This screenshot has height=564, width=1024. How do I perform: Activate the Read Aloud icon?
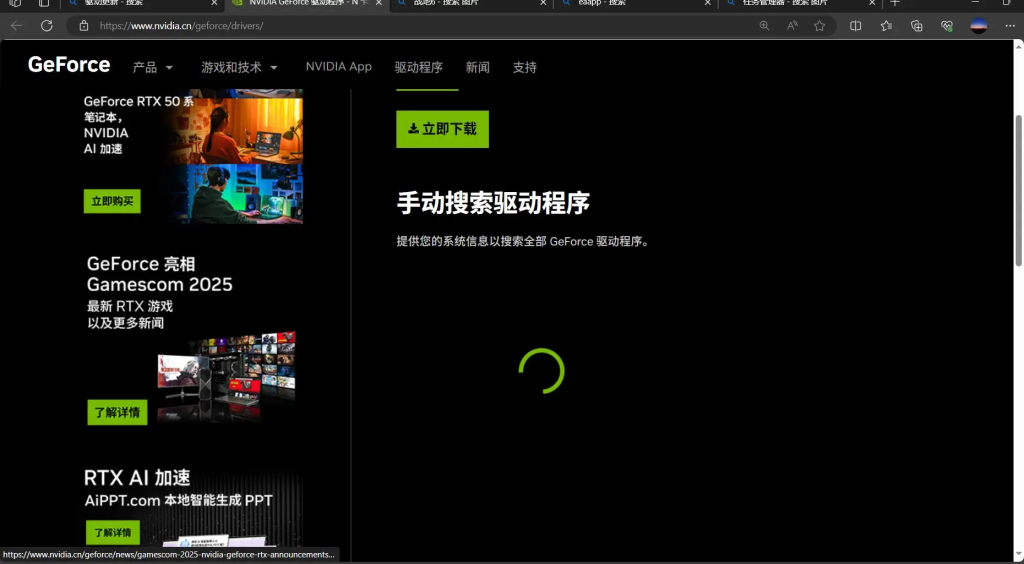[792, 26]
